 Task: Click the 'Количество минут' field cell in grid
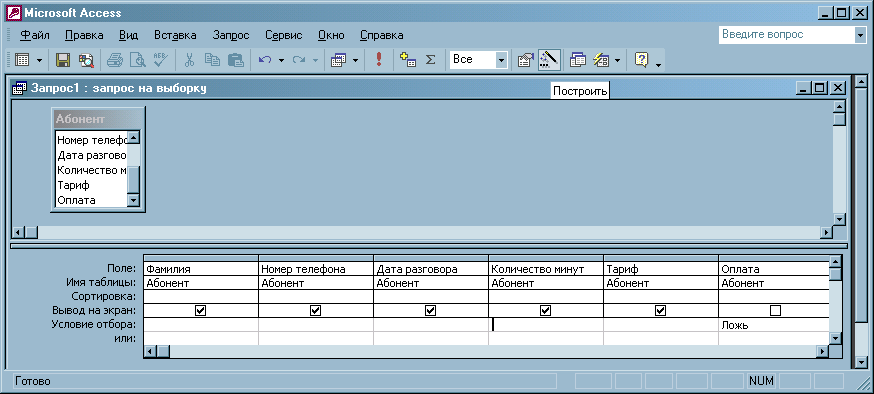pos(546,269)
